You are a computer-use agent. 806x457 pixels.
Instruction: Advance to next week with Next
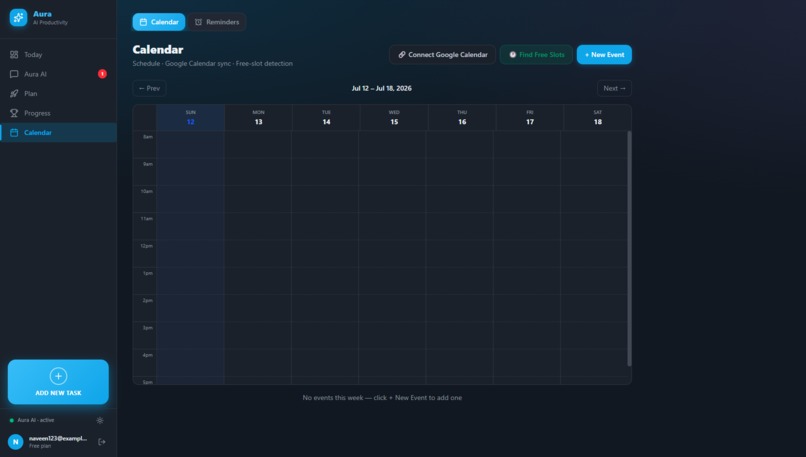[x=614, y=88]
